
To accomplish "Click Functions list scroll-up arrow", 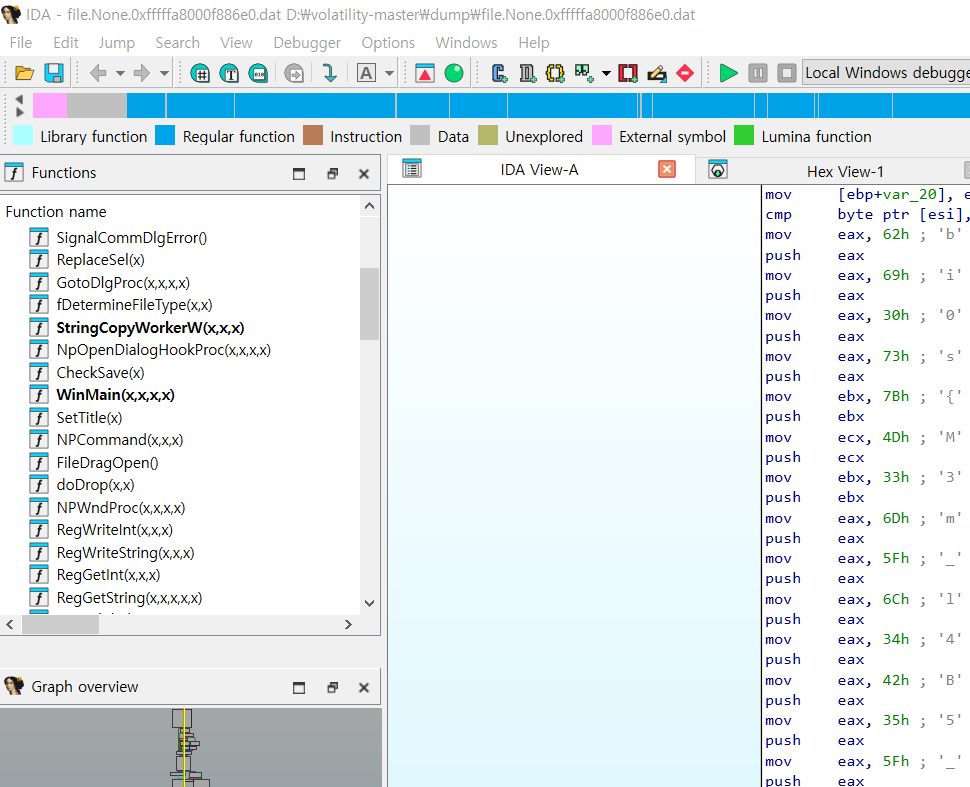I will [369, 206].
